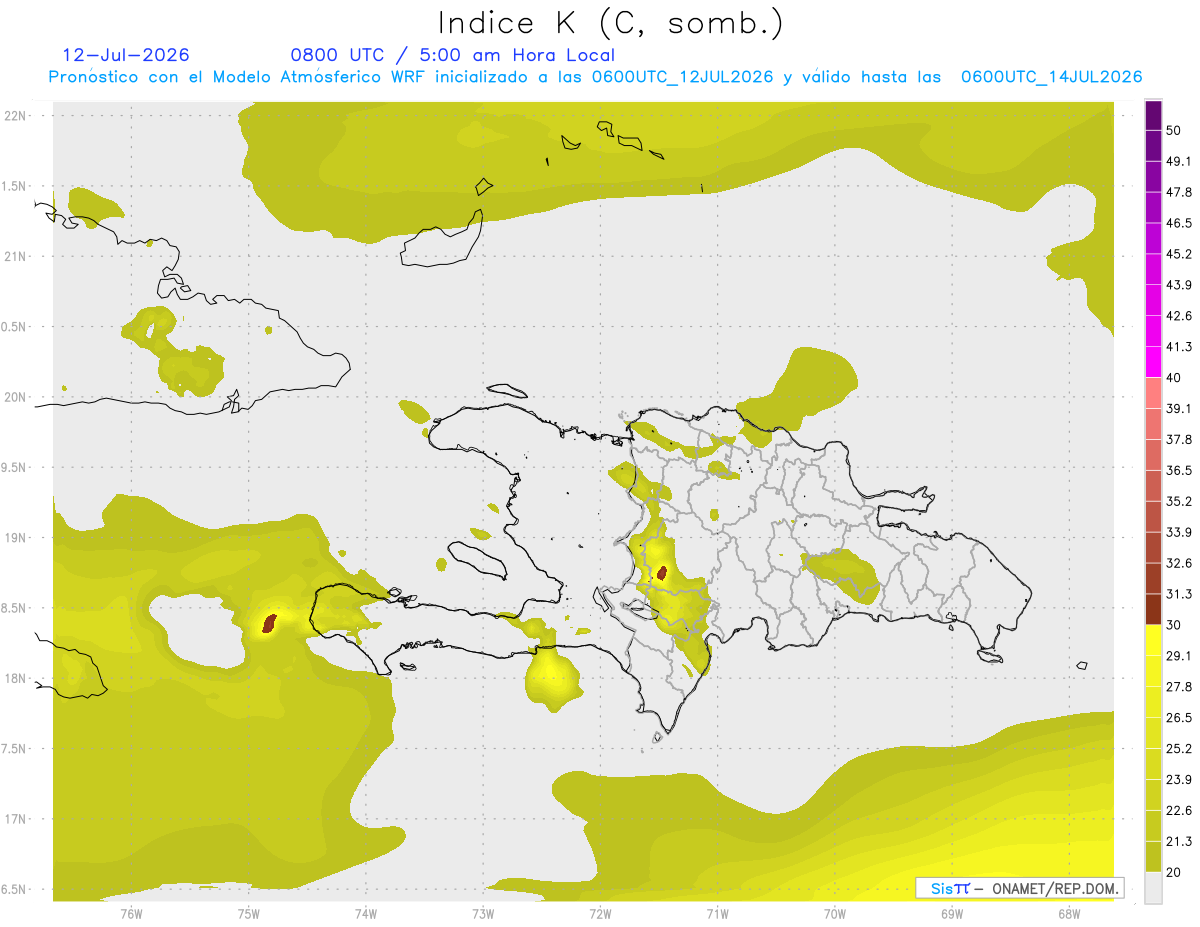The image size is (1200, 927).
Task: Click the 76W longitude label
Action: (131, 913)
